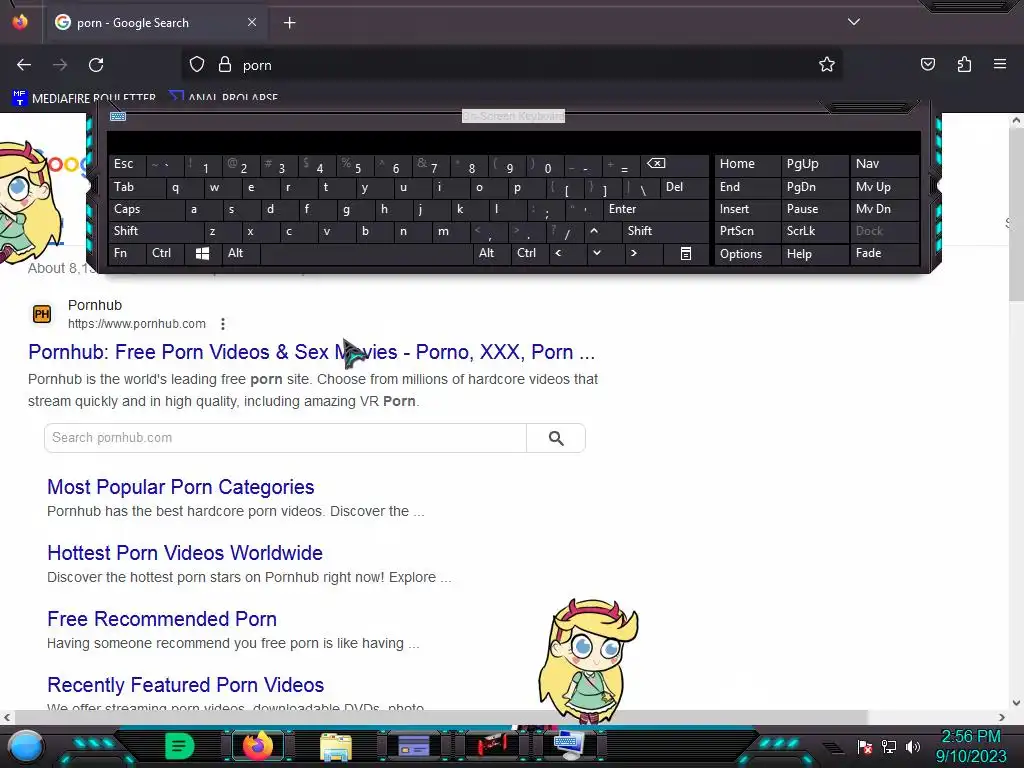Click the Help key on keyboard
The width and height of the screenshot is (1024, 768).
(x=814, y=254)
